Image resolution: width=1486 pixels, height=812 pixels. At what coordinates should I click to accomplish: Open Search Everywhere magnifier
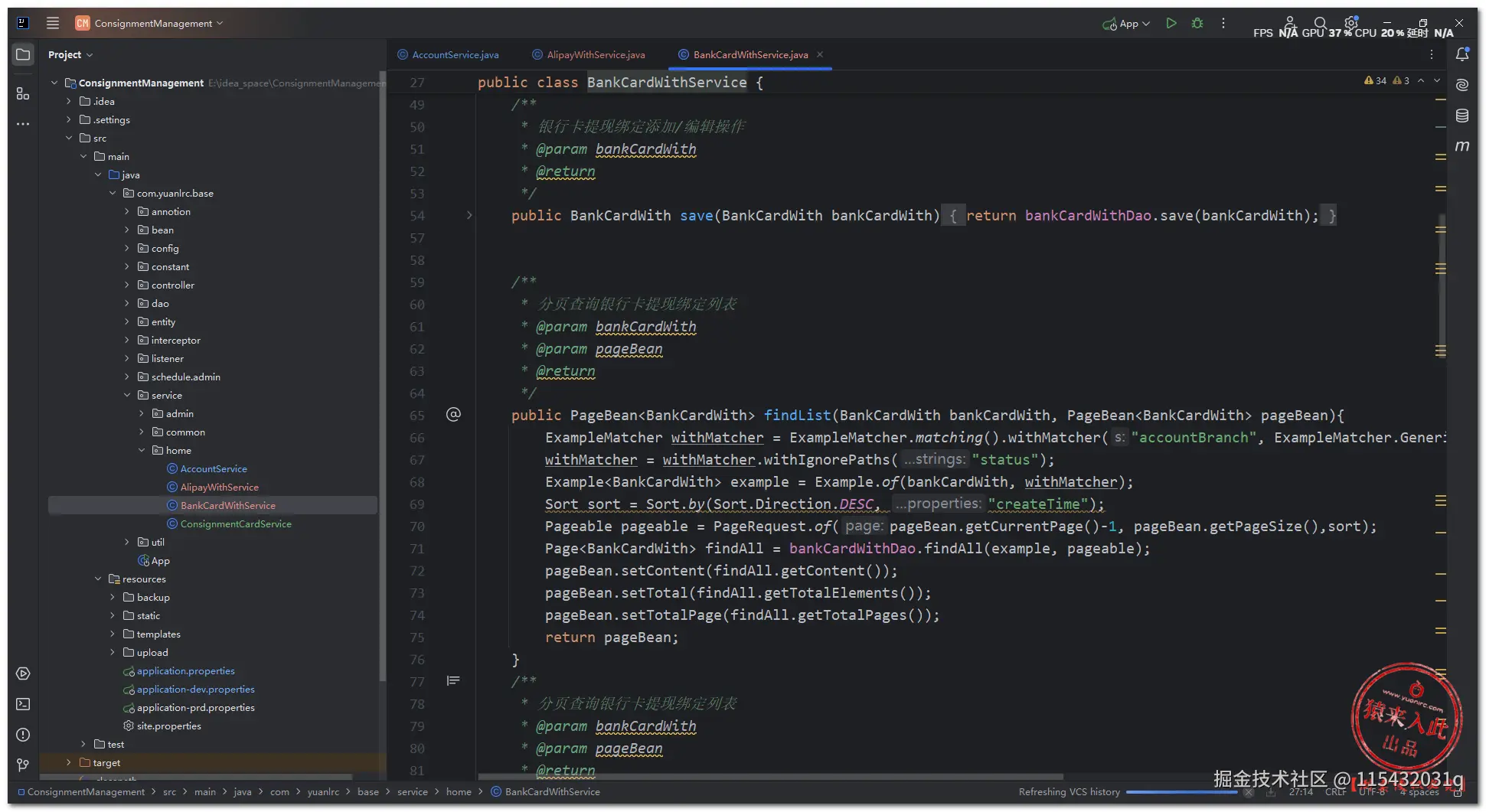tap(1320, 23)
